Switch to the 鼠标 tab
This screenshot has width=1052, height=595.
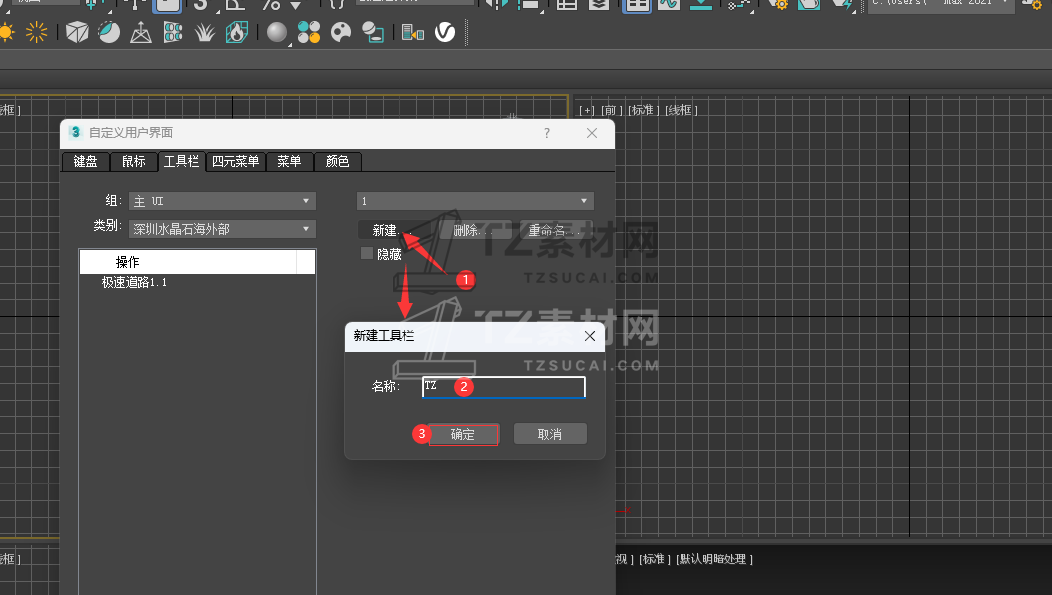click(x=134, y=162)
